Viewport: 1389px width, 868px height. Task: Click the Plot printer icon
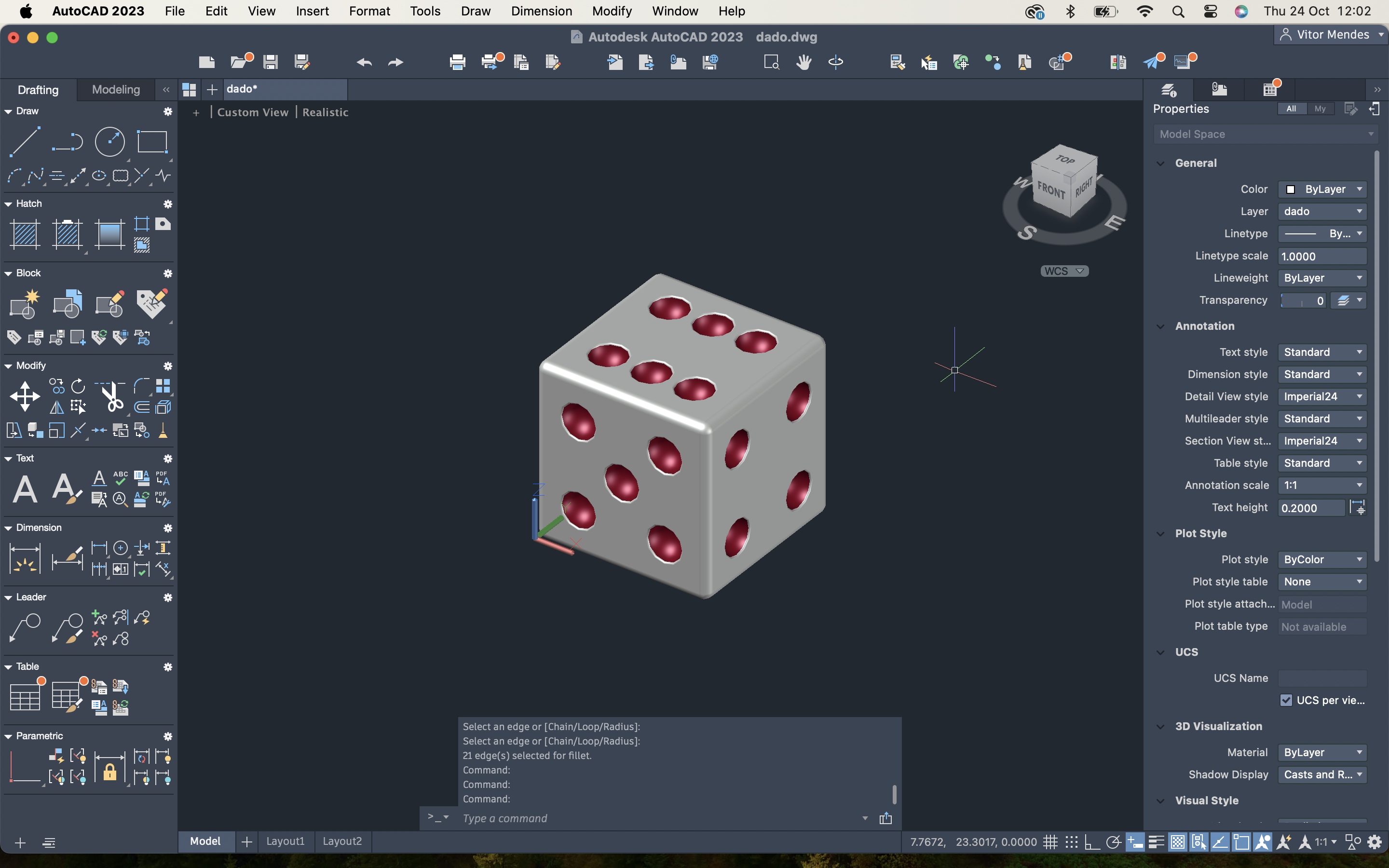click(x=457, y=62)
